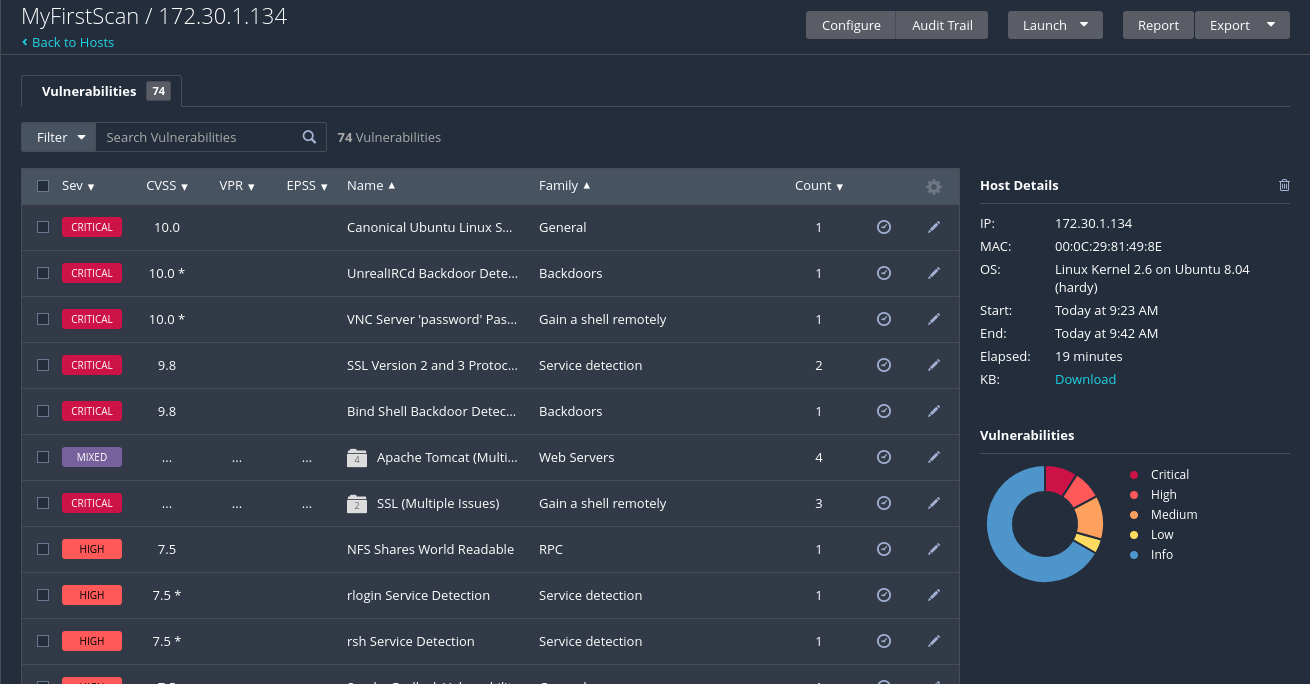The width and height of the screenshot is (1310, 684).
Task: Sort by EPSS column
Action: tap(307, 186)
